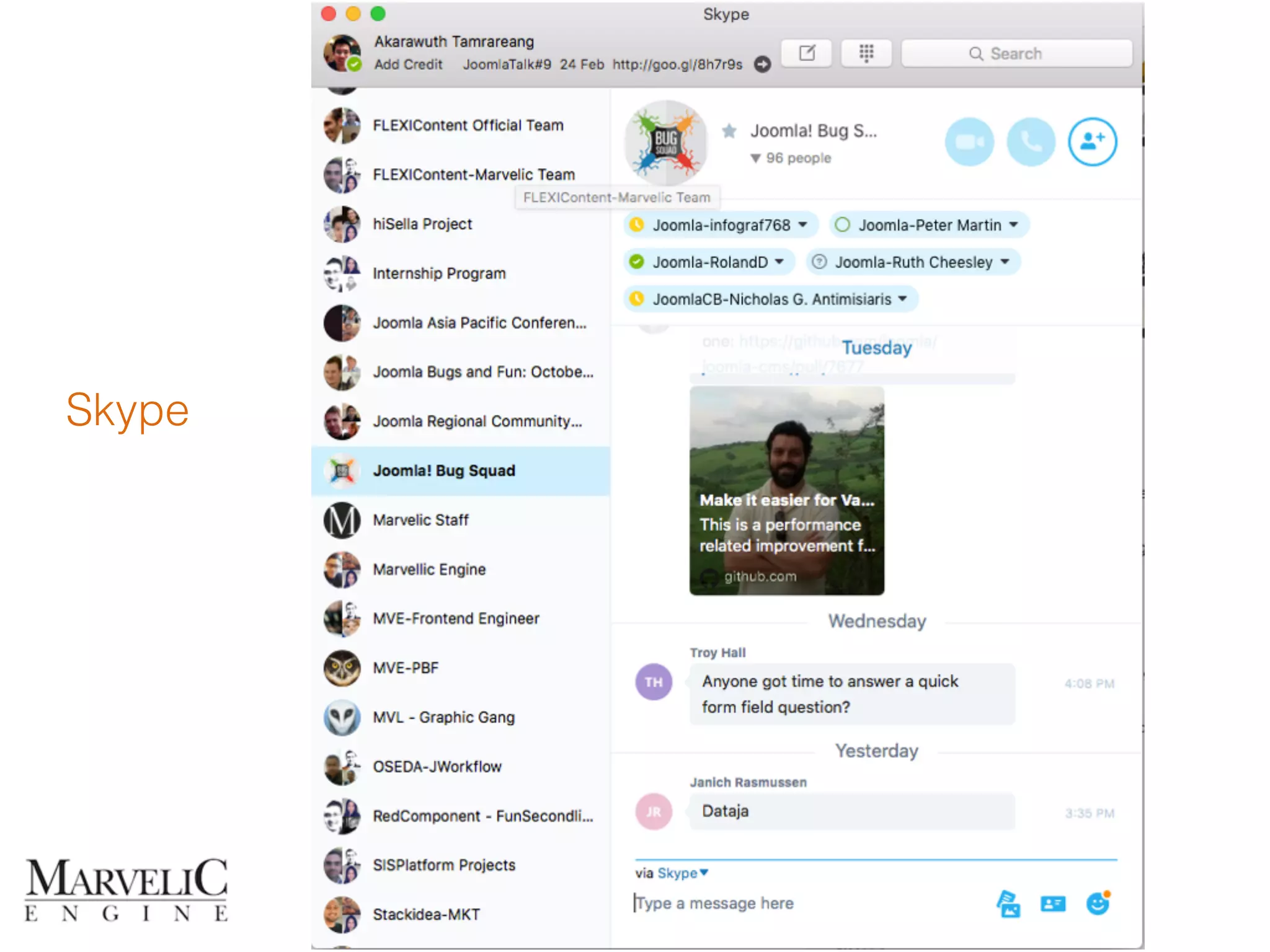Open Stackidea-MKT conversation
The width and height of the screenshot is (1270, 952).
coord(461,915)
